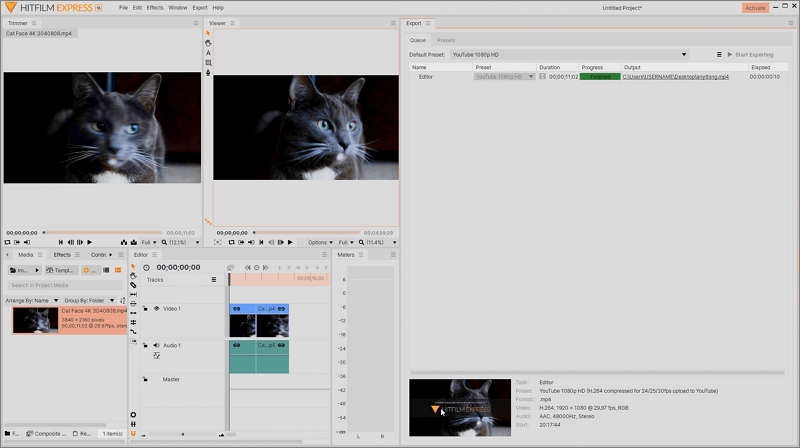Select the Slip edit tool in Editor toolbar
Screen dimensions: 800x448
pyautogui.click(x=133, y=294)
